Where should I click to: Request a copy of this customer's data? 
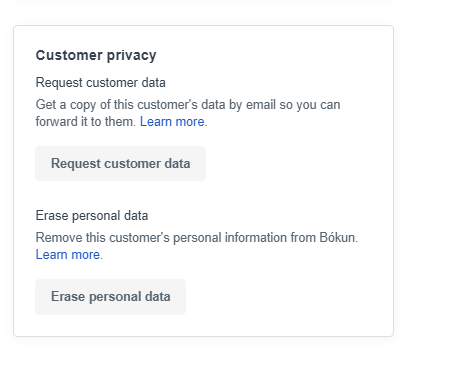120,163
